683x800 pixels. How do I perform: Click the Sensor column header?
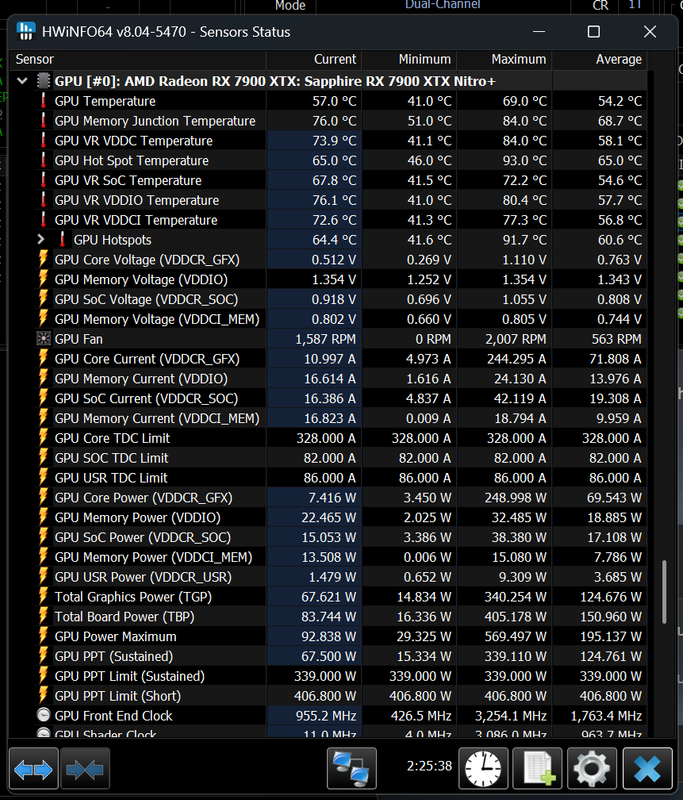(x=138, y=59)
